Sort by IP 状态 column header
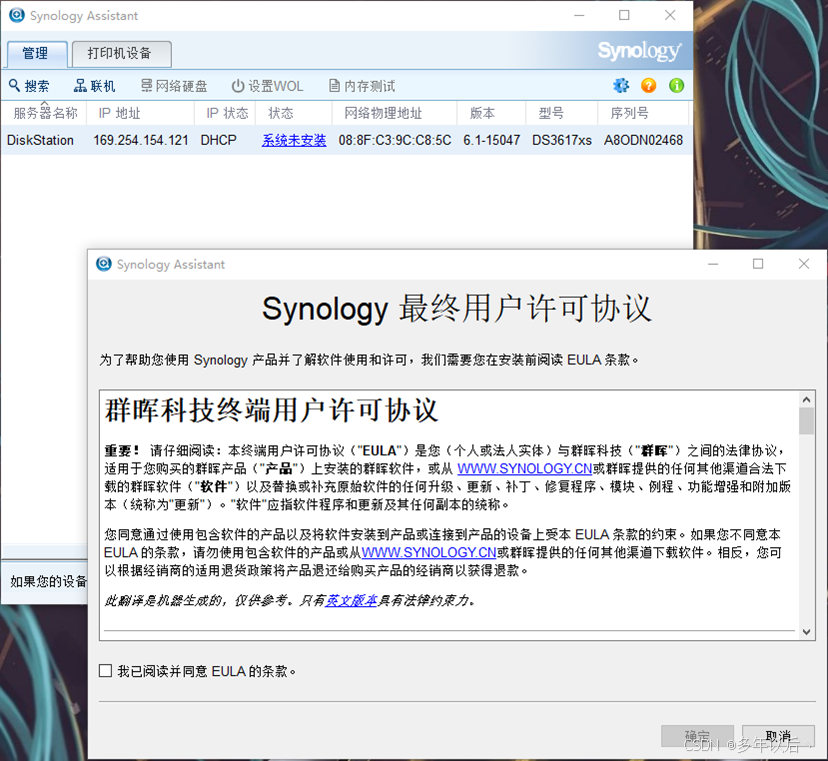This screenshot has width=828, height=761. click(225, 113)
